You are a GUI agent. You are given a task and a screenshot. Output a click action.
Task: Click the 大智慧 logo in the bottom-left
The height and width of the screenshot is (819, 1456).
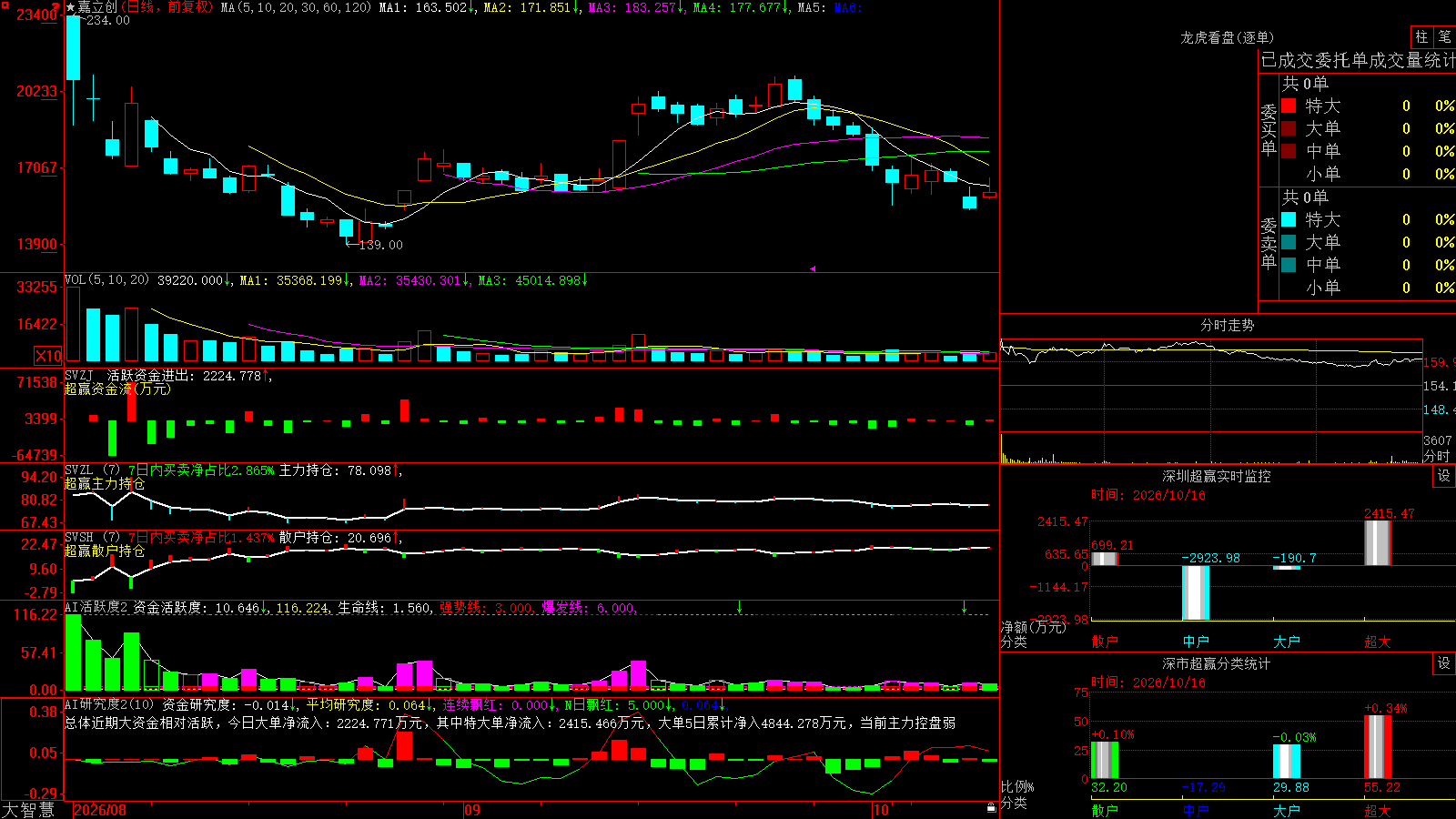tap(28, 809)
